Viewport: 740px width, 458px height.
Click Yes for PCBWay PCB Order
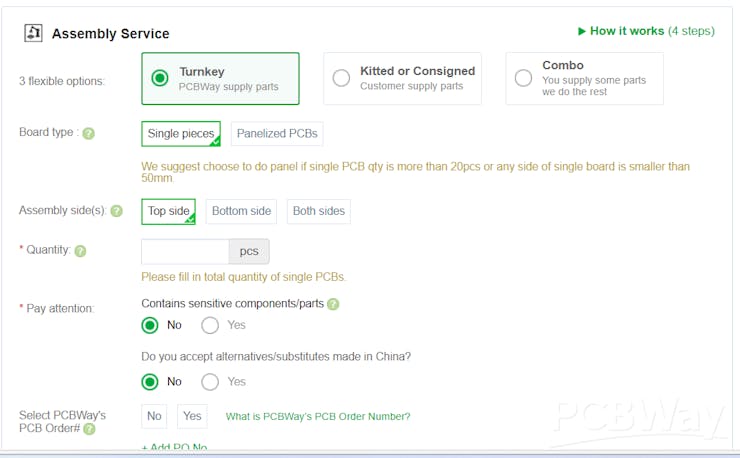pos(192,416)
